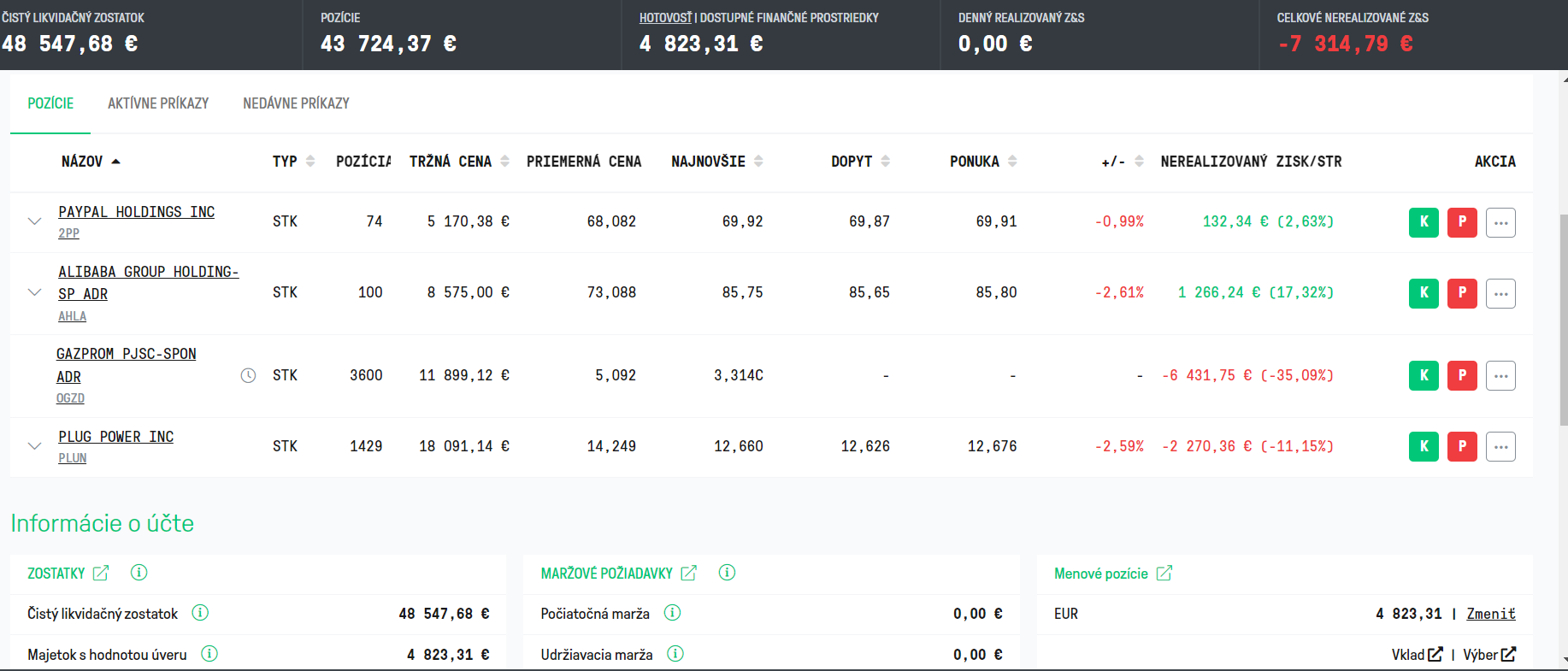Show info for Maržové požiadavky
The height and width of the screenshot is (671, 1568).
tap(727, 573)
